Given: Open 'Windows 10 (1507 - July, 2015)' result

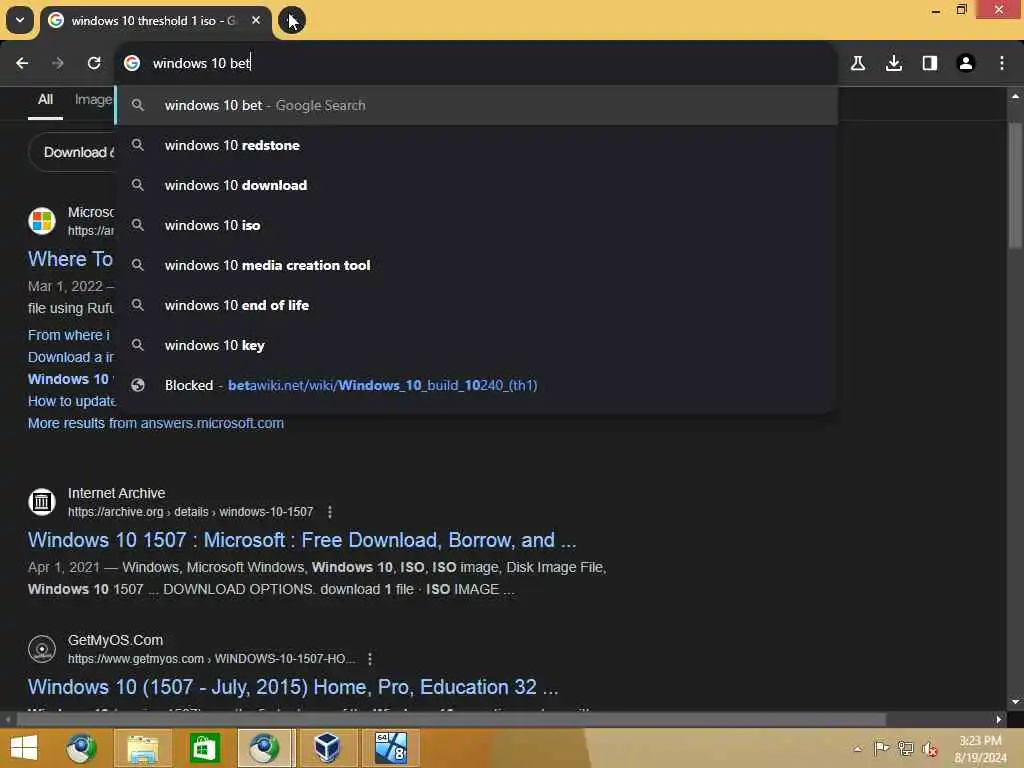Looking at the screenshot, I should tap(293, 687).
